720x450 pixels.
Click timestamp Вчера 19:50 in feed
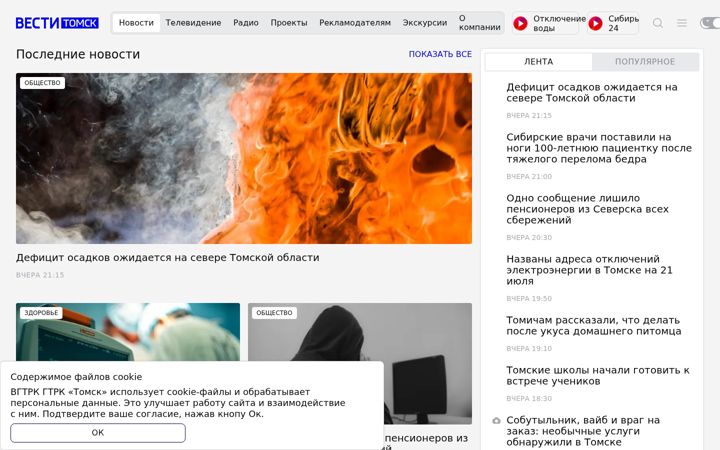coord(529,298)
